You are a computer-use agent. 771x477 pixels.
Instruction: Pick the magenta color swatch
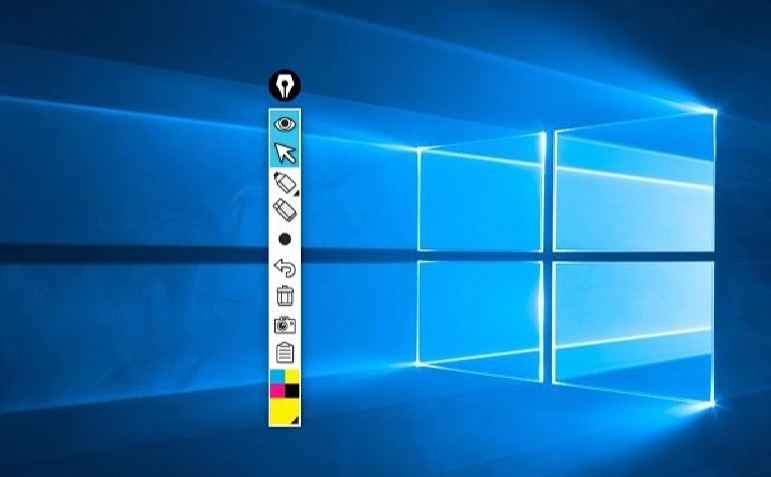click(277, 389)
